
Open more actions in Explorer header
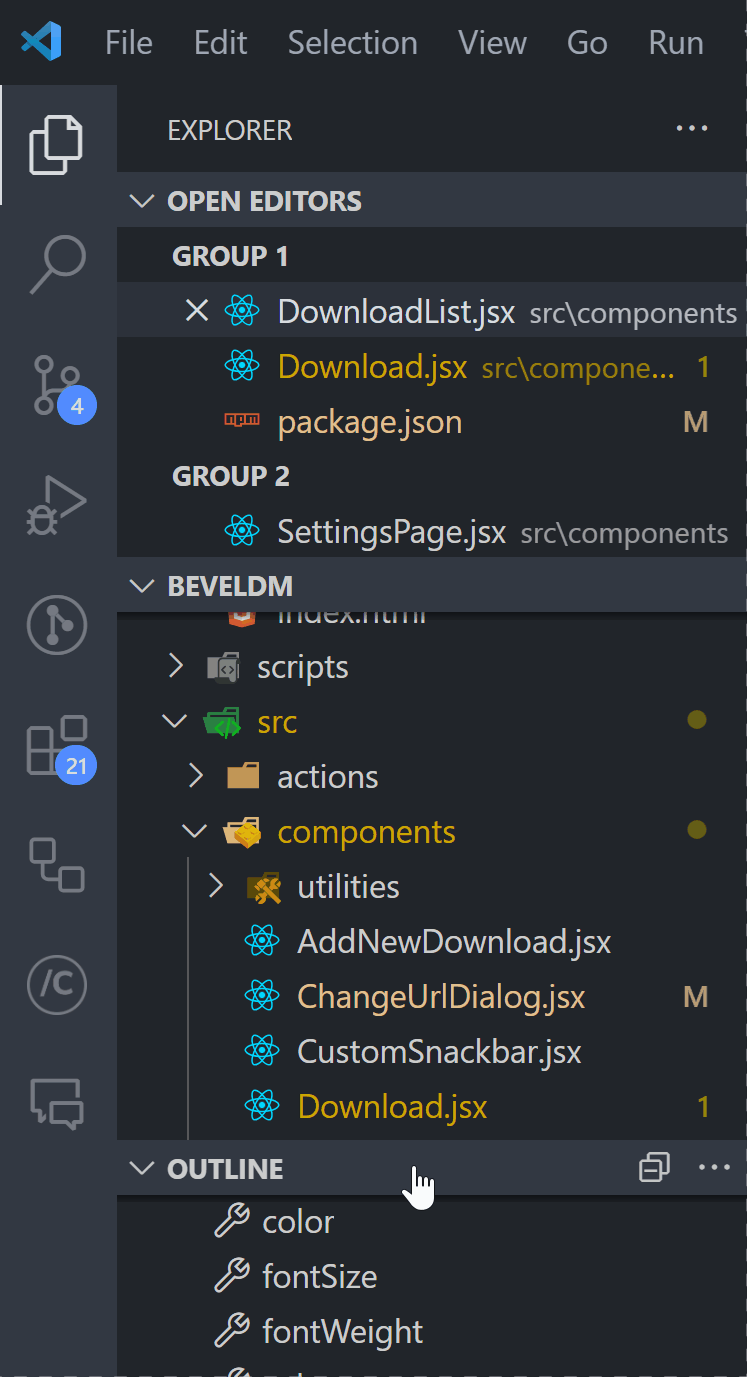(692, 128)
